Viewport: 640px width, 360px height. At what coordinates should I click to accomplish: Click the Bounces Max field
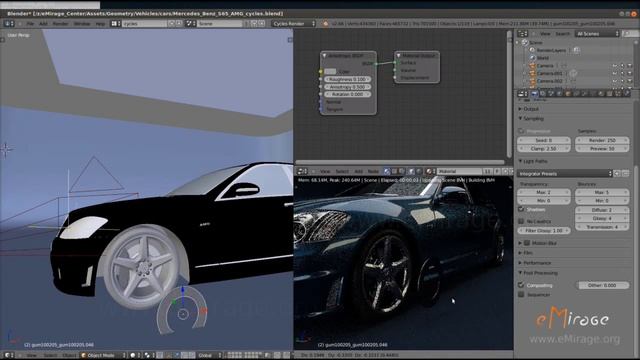(602, 192)
